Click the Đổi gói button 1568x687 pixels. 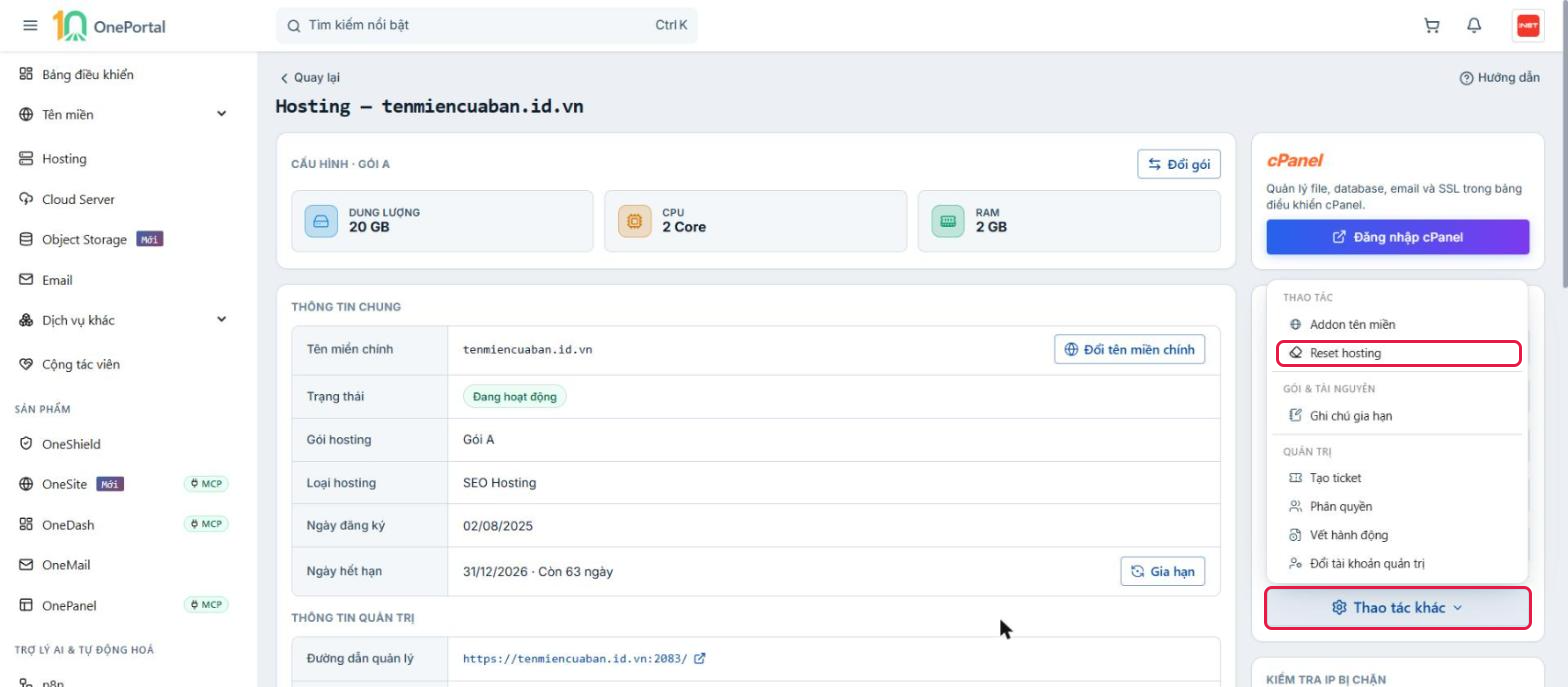click(x=1179, y=164)
